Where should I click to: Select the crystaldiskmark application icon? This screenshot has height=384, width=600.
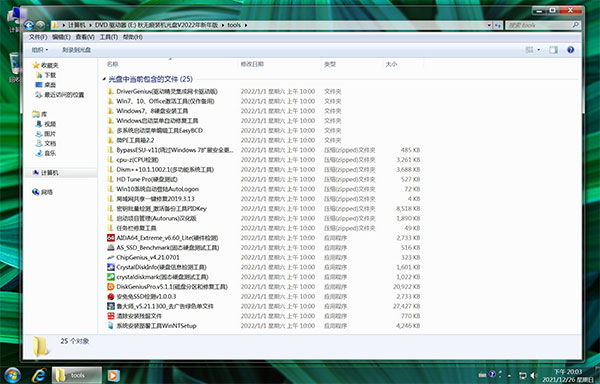pyautogui.click(x=111, y=277)
